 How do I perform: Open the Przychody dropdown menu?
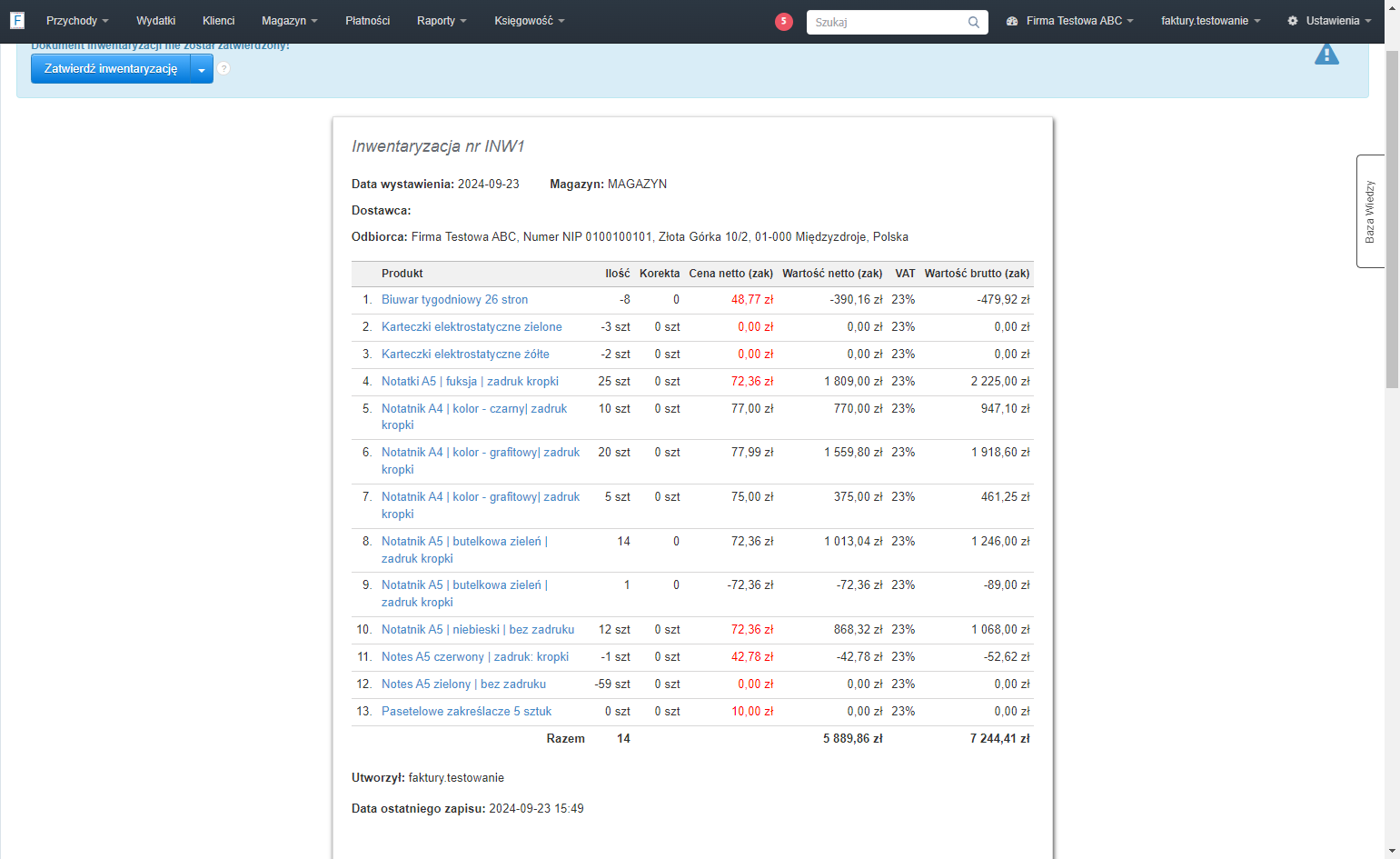[77, 21]
